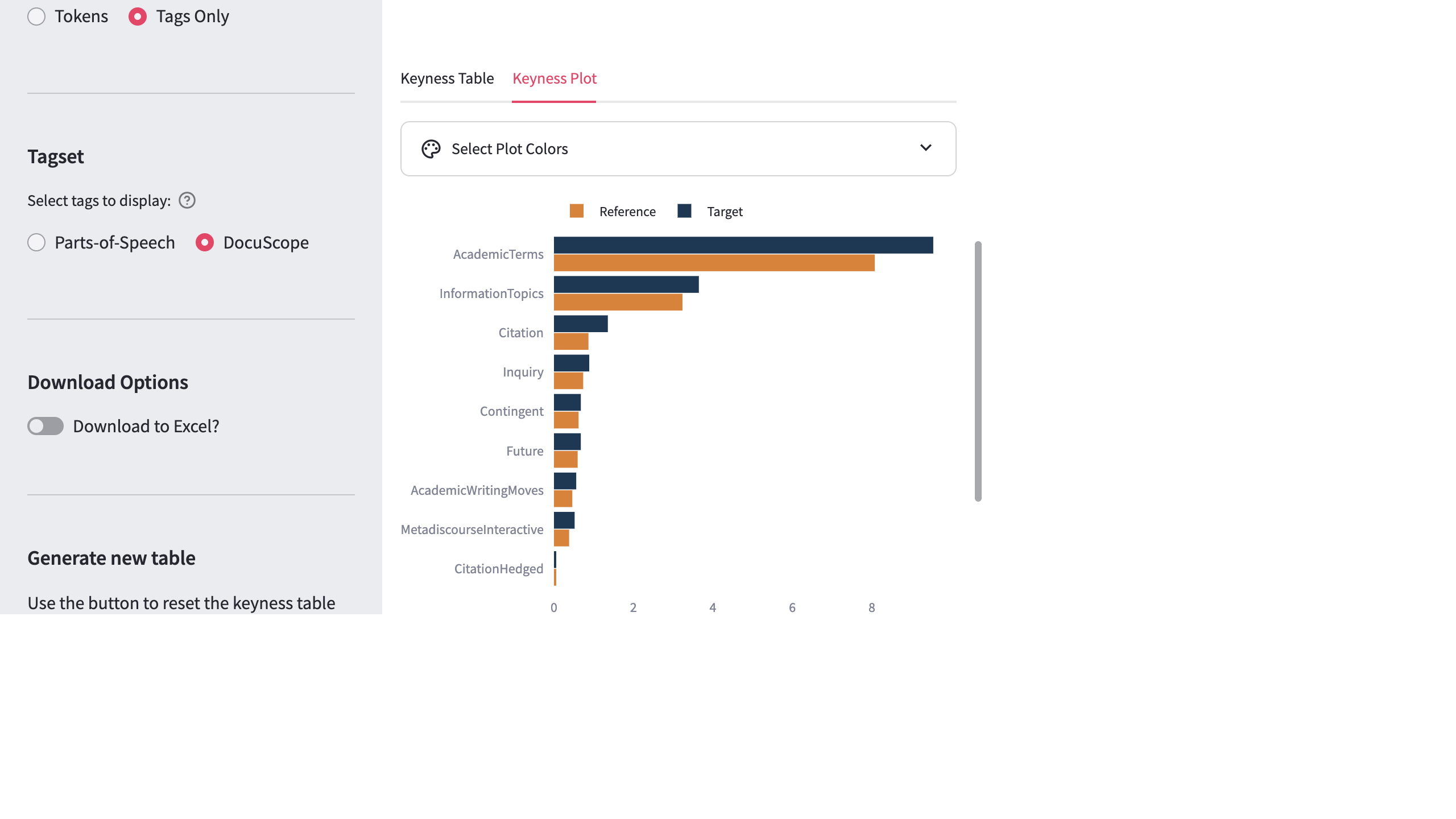
Task: Choose DocuScope tagset radio option
Action: click(x=205, y=243)
